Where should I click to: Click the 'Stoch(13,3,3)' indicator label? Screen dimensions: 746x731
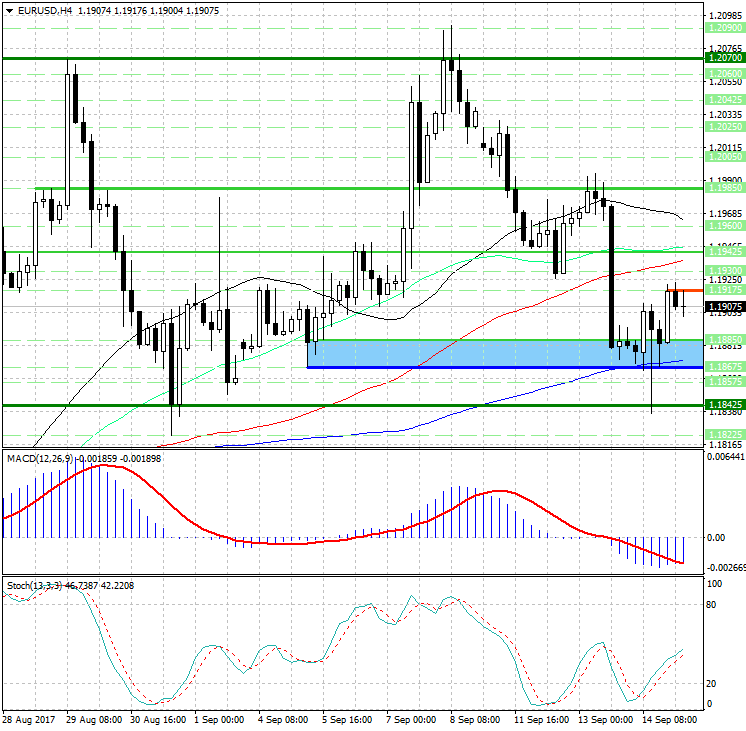point(34,585)
